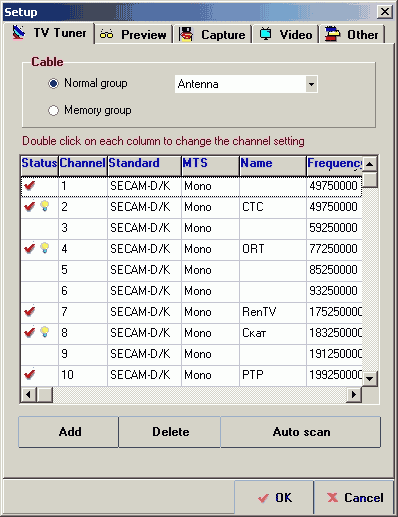This screenshot has height=517, width=398.
Task: Cancel the Setup dialog
Action: click(354, 498)
